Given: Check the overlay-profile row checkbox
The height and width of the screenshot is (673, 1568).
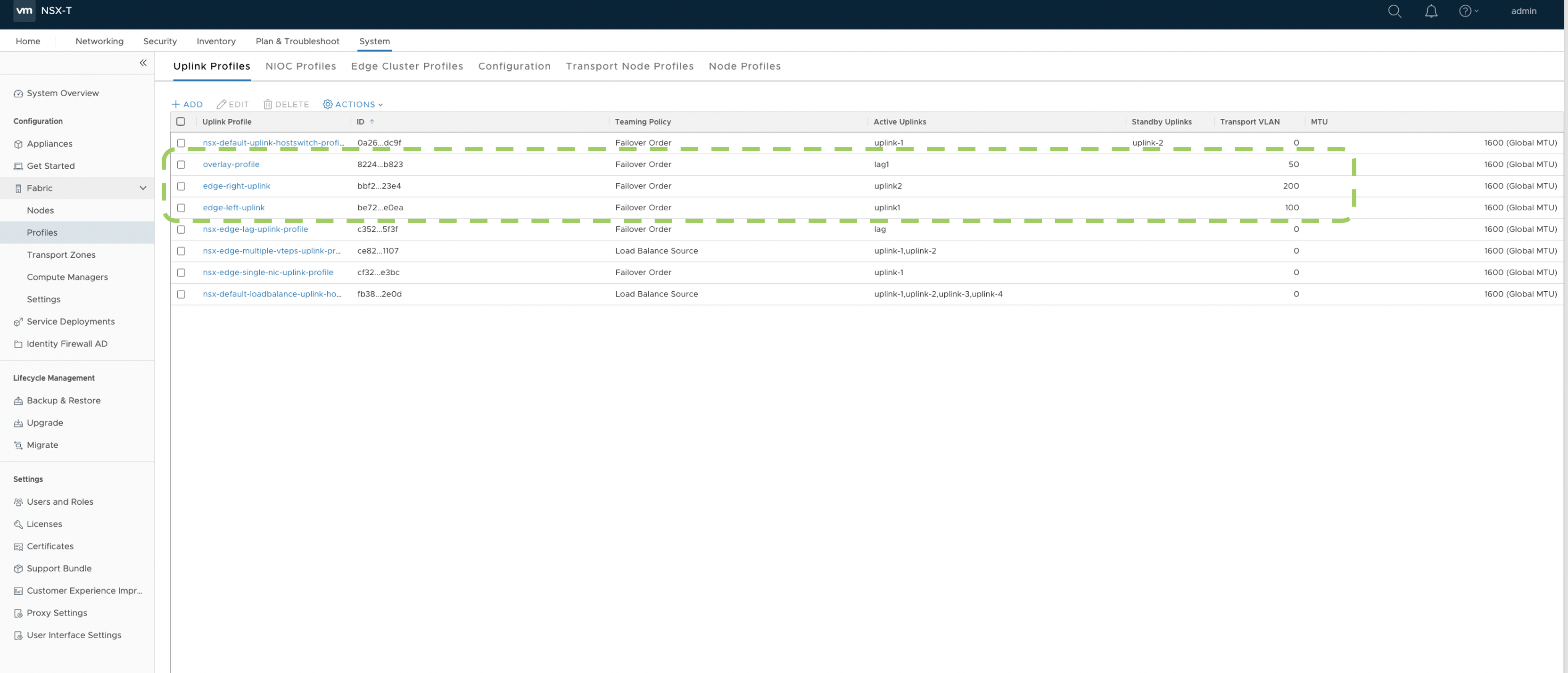Looking at the screenshot, I should coord(181,164).
